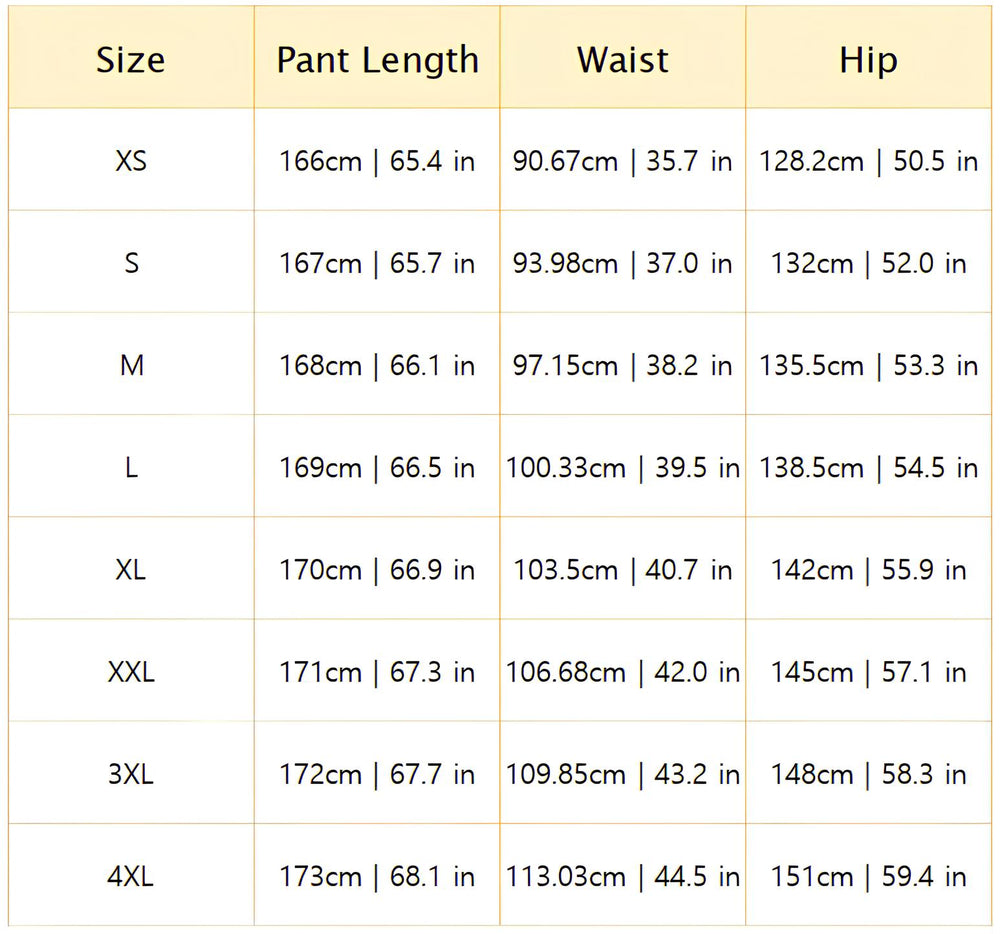Click the XXL size row label
1000x934 pixels.
131,672
